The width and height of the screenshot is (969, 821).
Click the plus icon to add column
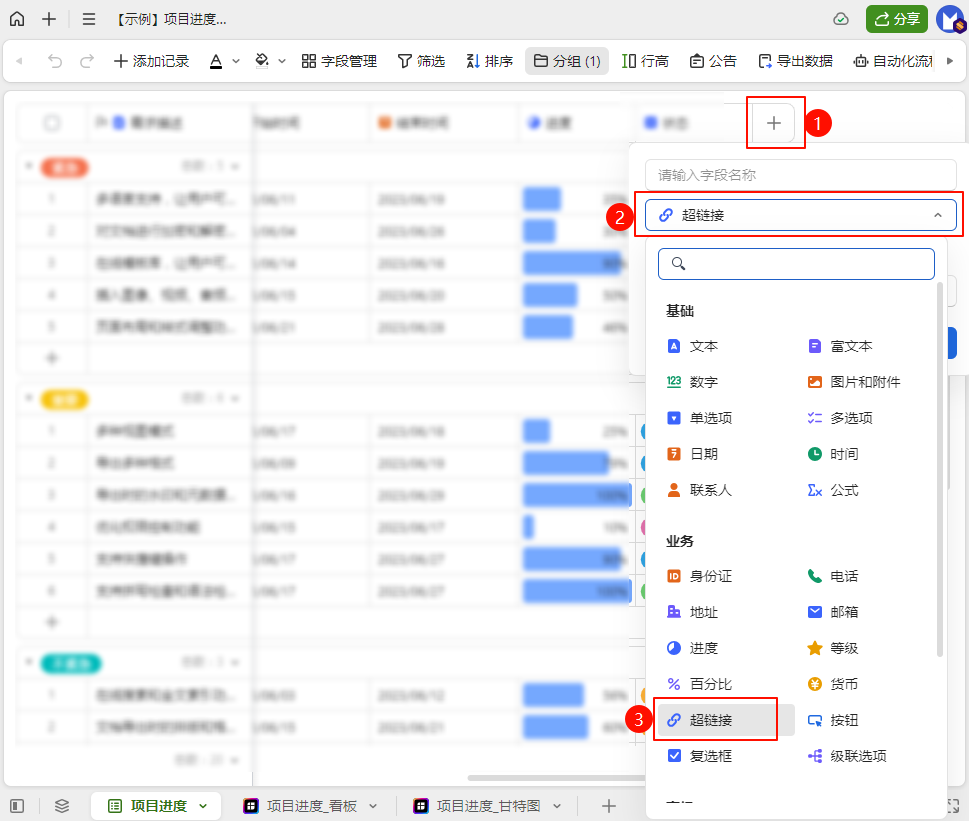773,123
